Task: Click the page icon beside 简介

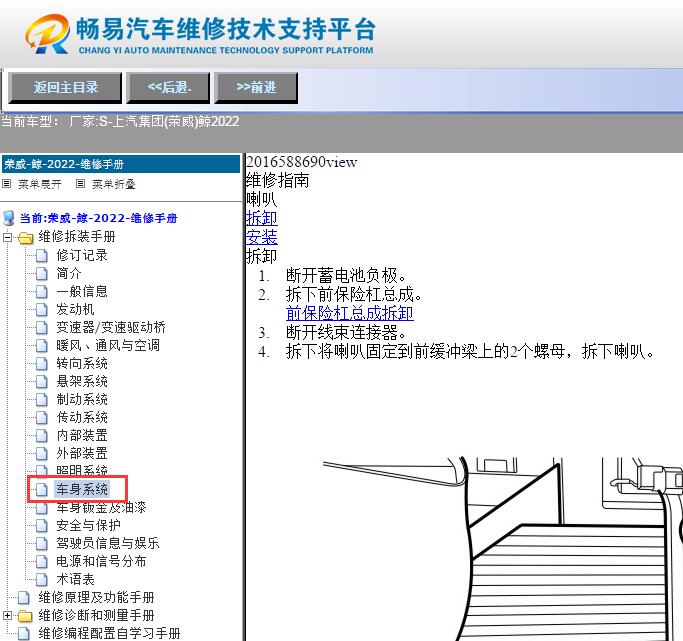Action: [x=42, y=273]
